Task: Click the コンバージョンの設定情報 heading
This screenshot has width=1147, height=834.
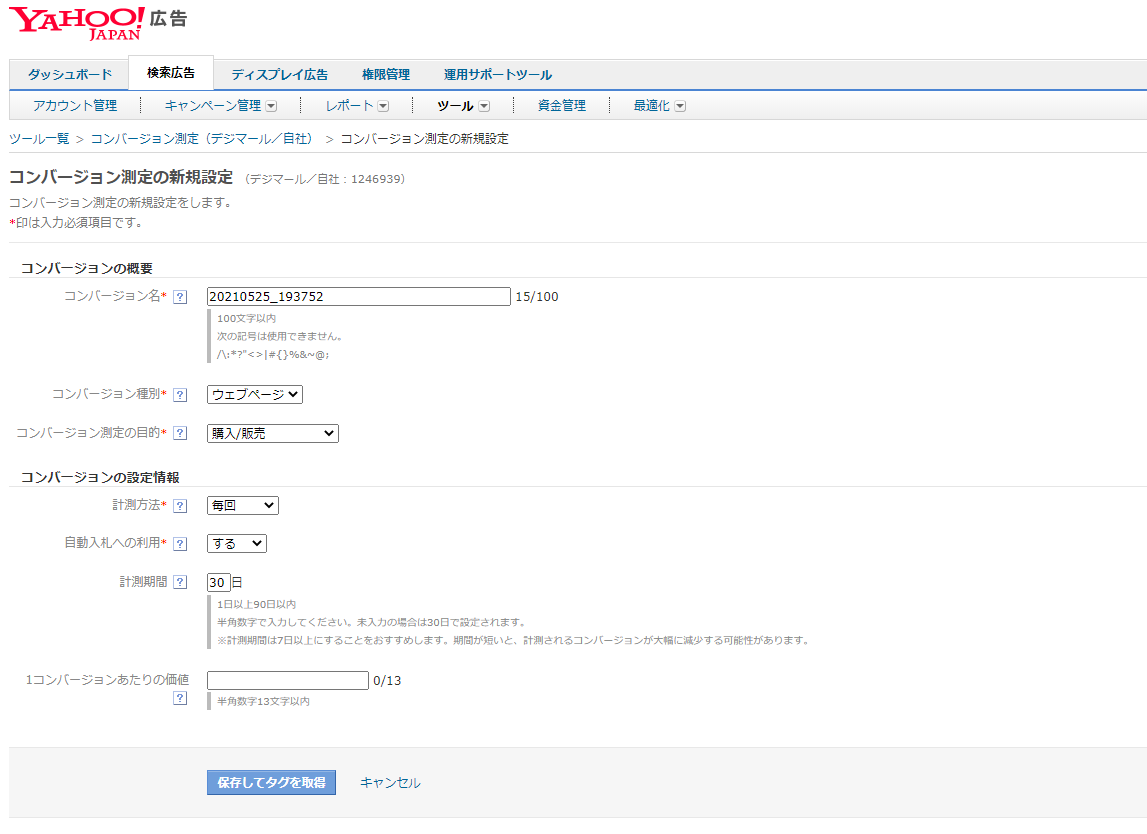Action: click(x=99, y=478)
